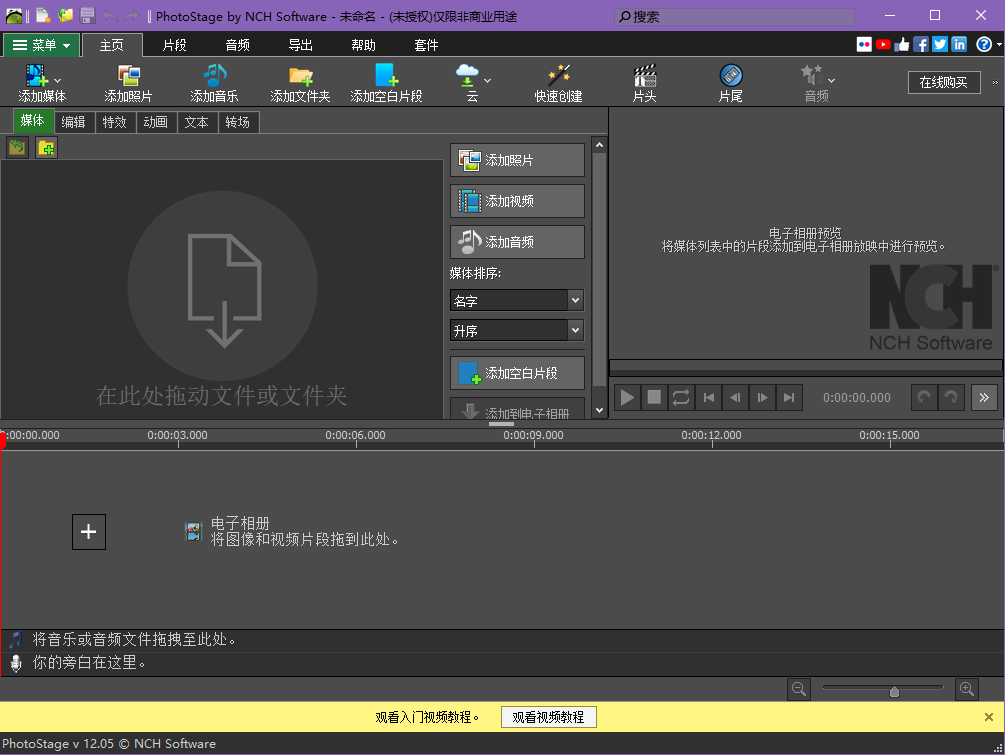Click the 观看视频教程 button
Image resolution: width=1005 pixels, height=755 pixels.
547,717
